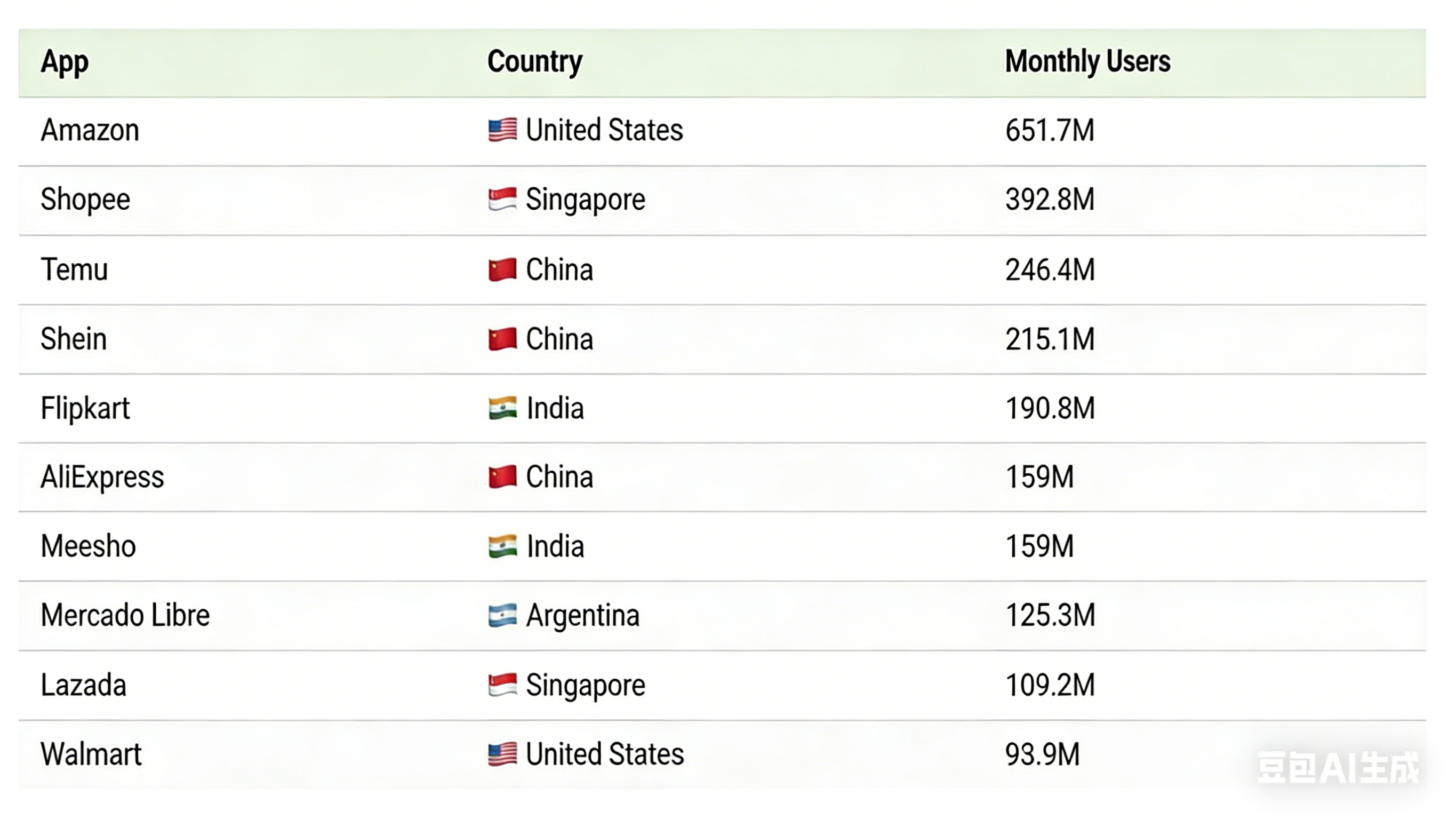Click the United States flag beside Walmart
The image size is (1456, 819).
[502, 754]
